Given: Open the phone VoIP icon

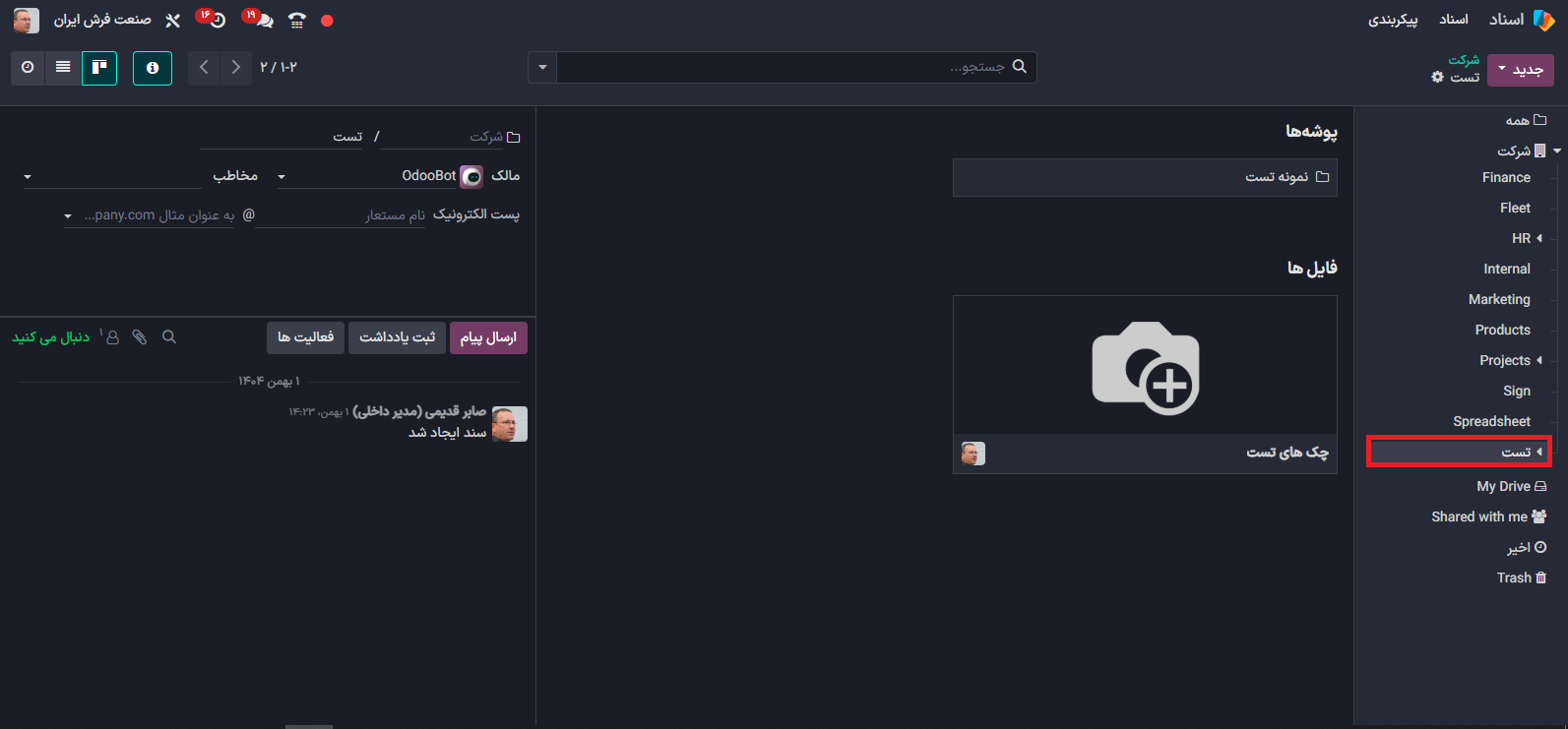Looking at the screenshot, I should click(296, 21).
